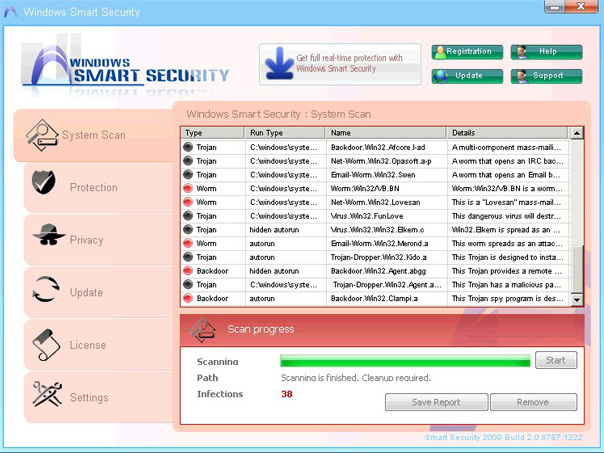Click the Settings tools icon
The width and height of the screenshot is (604, 453).
click(x=47, y=394)
